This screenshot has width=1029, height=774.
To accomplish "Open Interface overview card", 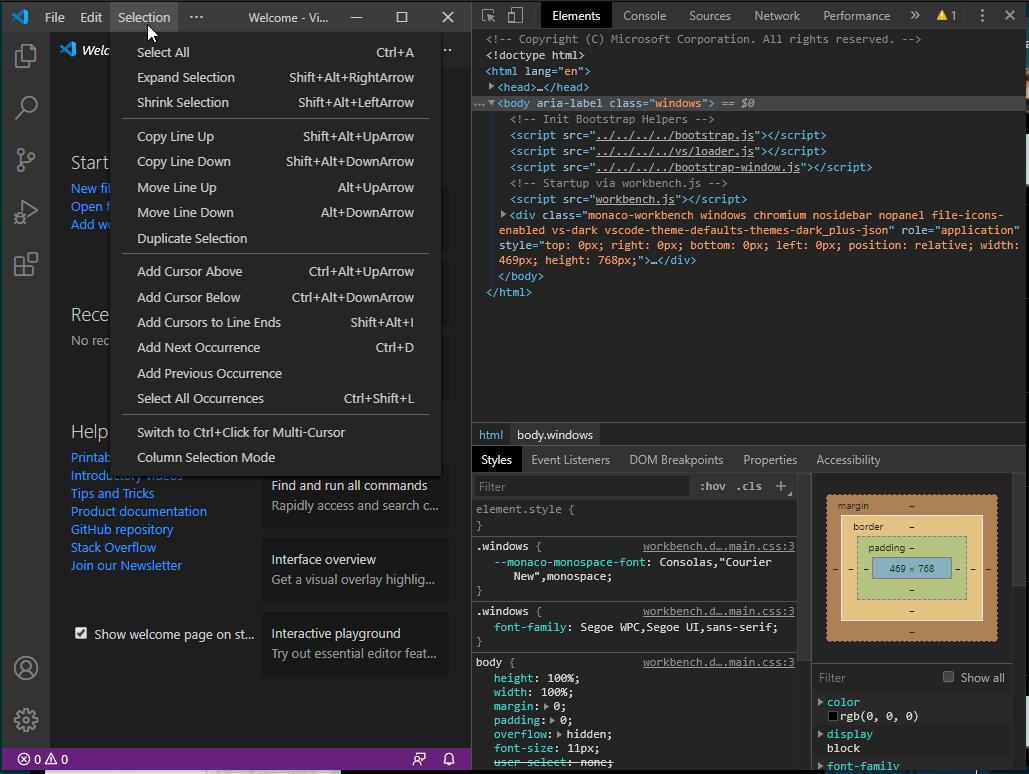I will [x=356, y=570].
